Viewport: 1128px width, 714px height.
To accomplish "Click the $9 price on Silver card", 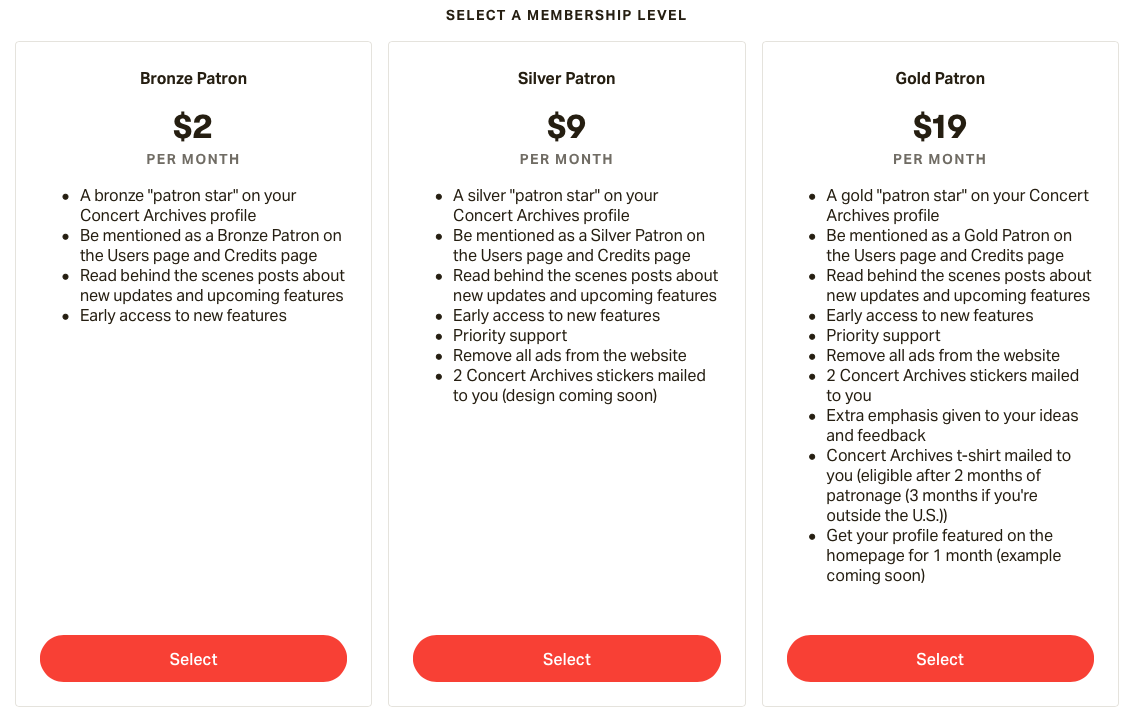I will click(566, 126).
